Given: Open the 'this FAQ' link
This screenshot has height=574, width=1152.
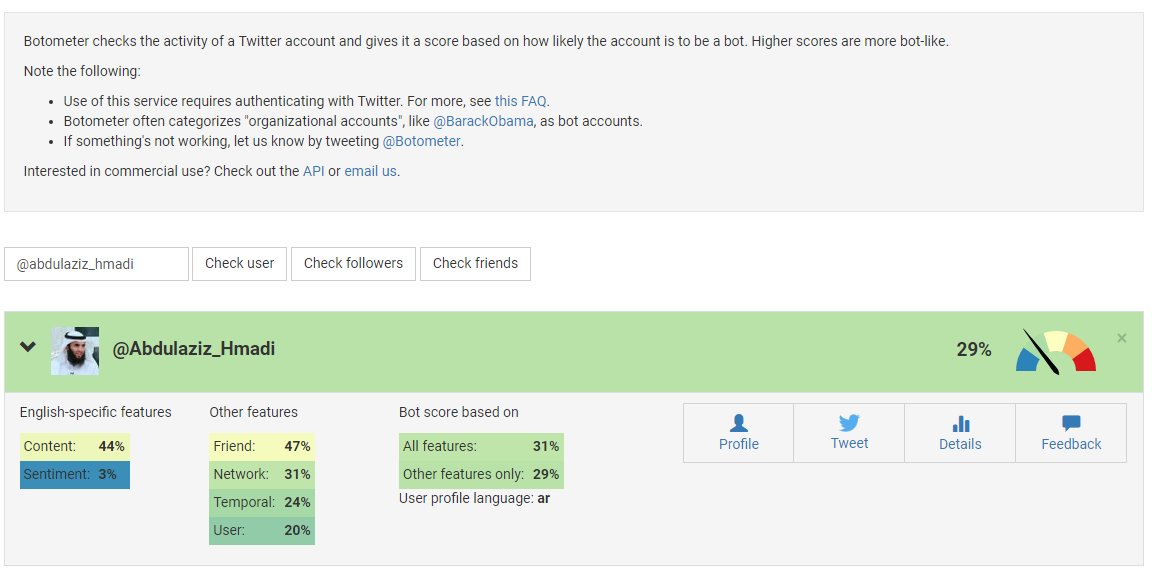Looking at the screenshot, I should tap(521, 101).
